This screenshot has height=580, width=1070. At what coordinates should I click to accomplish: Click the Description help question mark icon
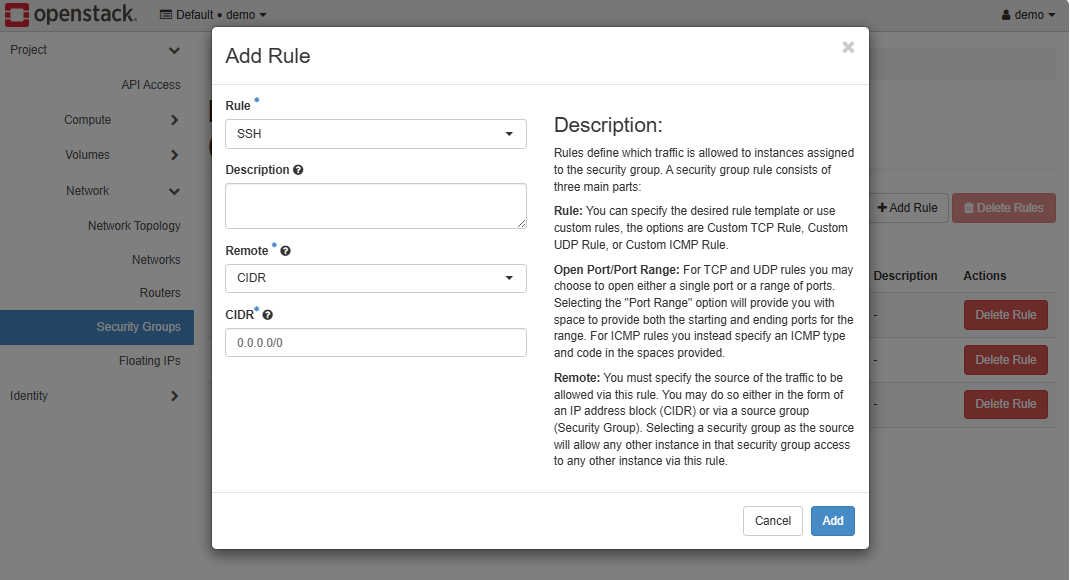click(298, 170)
